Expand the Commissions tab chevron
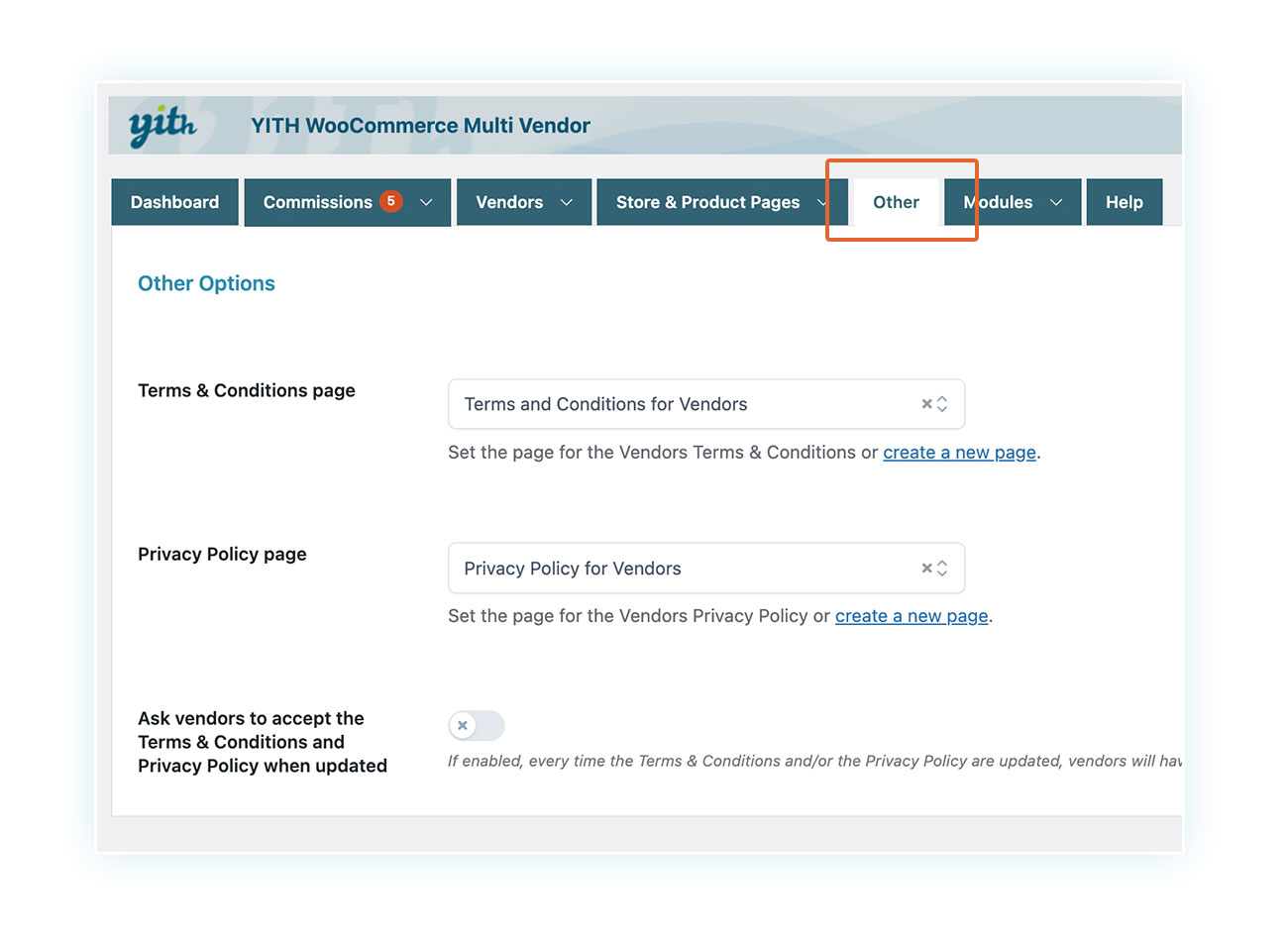The height and width of the screenshot is (940, 1288). [426, 202]
